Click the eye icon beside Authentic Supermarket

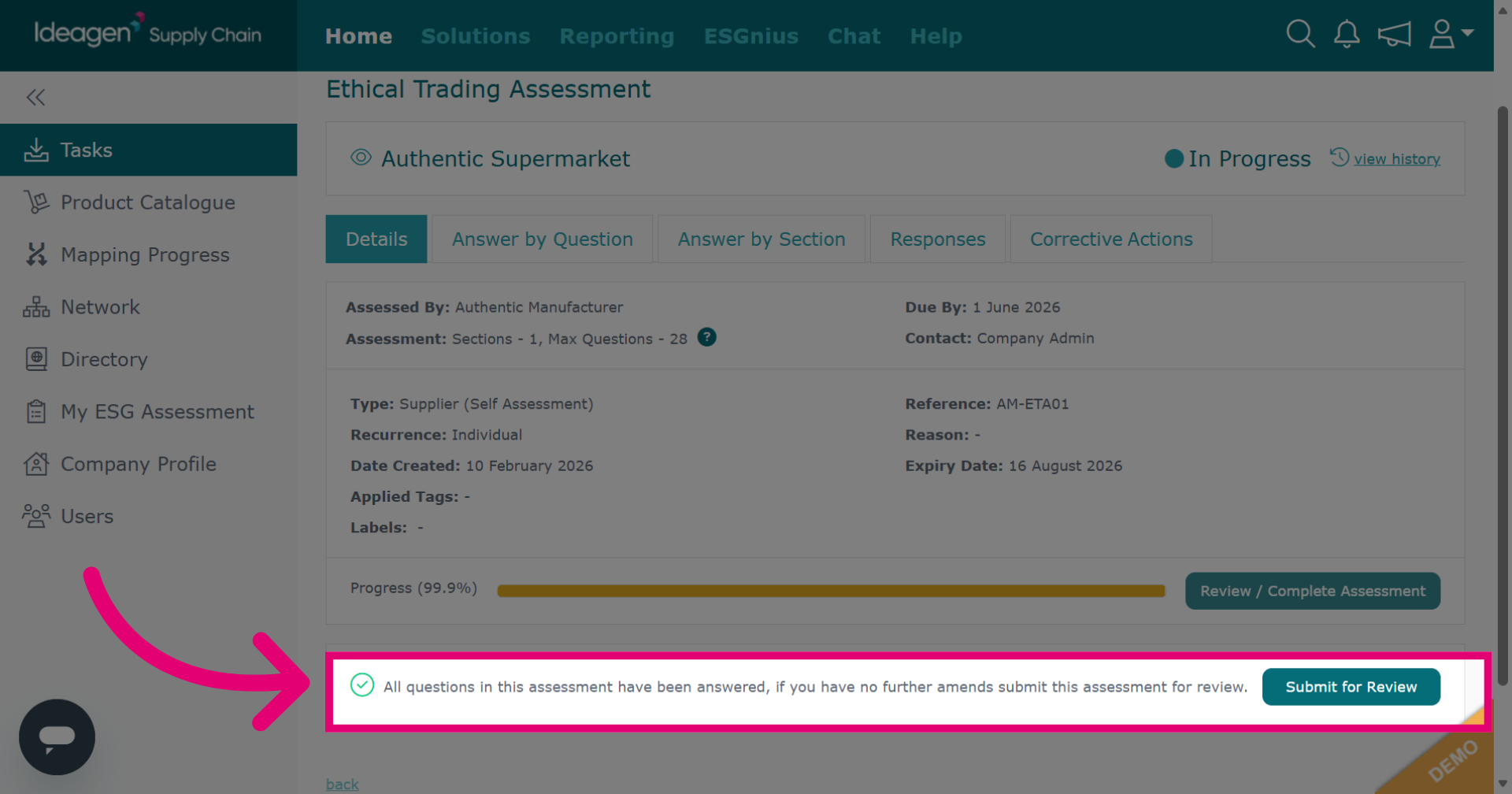pos(361,158)
